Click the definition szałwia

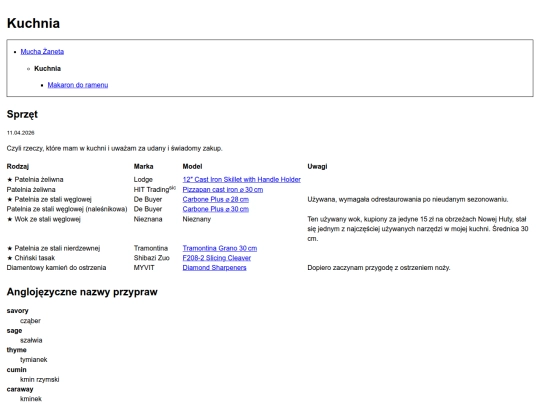point(31,340)
